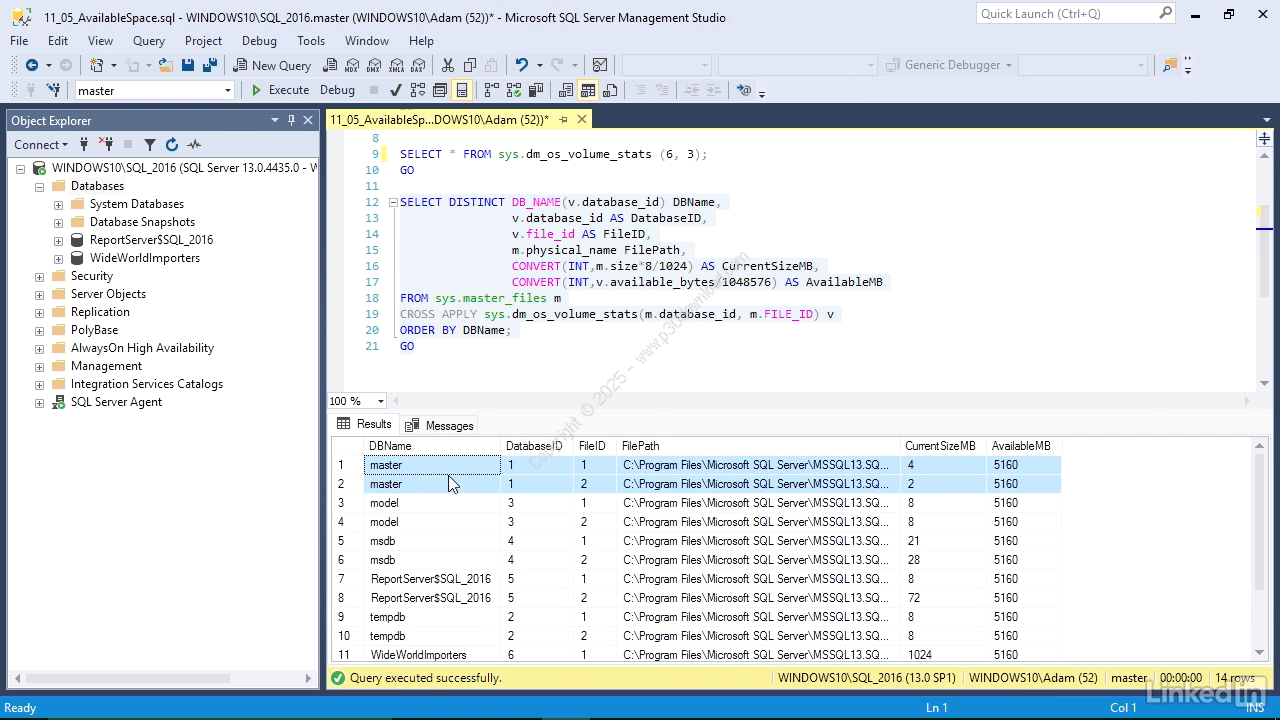Toggle Include Client Statistics
The height and width of the screenshot is (720, 1280).
click(x=535, y=90)
